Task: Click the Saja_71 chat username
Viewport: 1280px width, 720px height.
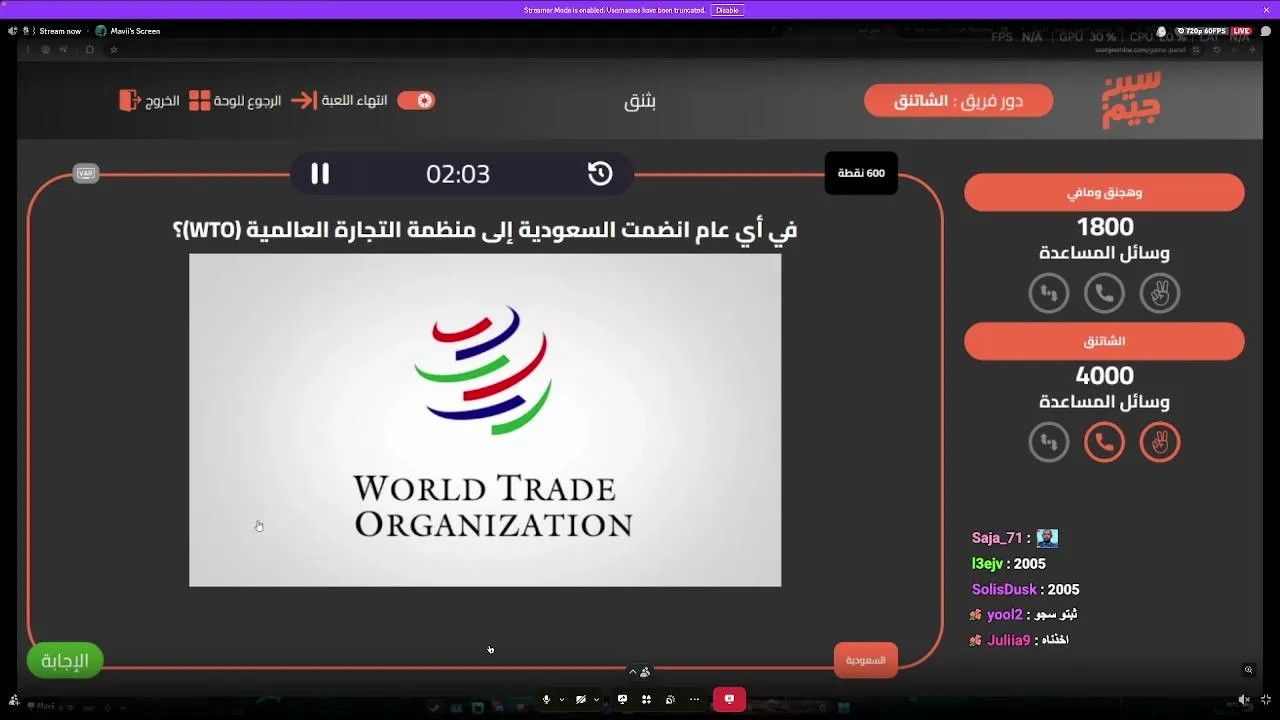Action: 997,538
